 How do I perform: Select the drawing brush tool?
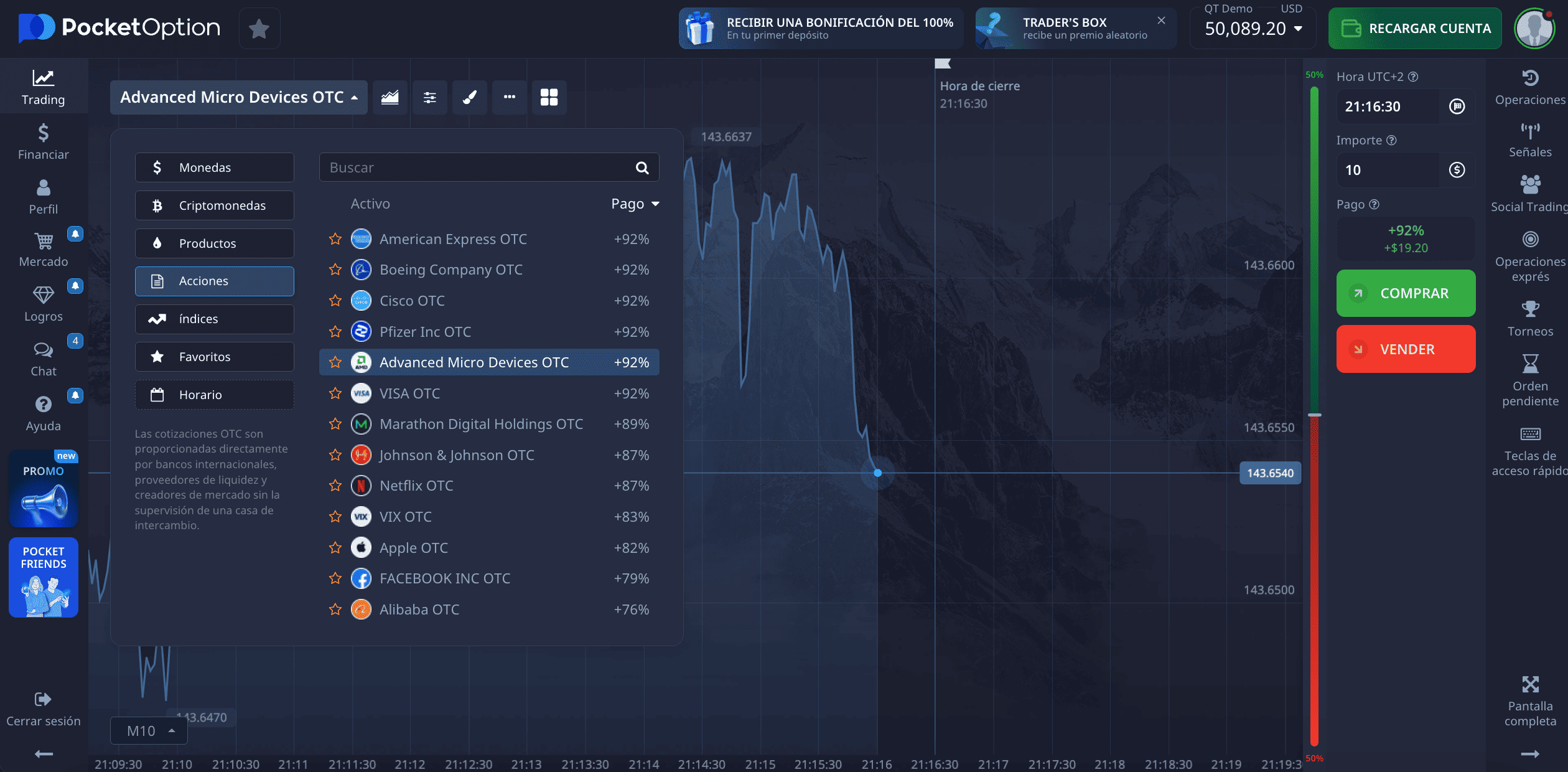click(x=470, y=97)
